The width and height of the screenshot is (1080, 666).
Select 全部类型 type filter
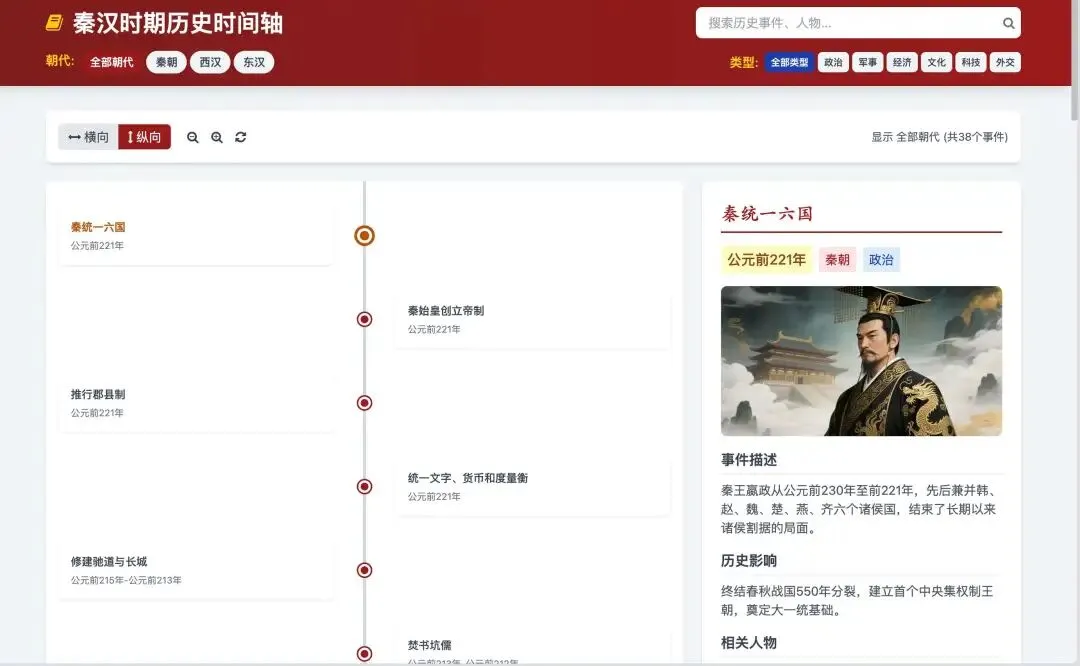click(789, 62)
